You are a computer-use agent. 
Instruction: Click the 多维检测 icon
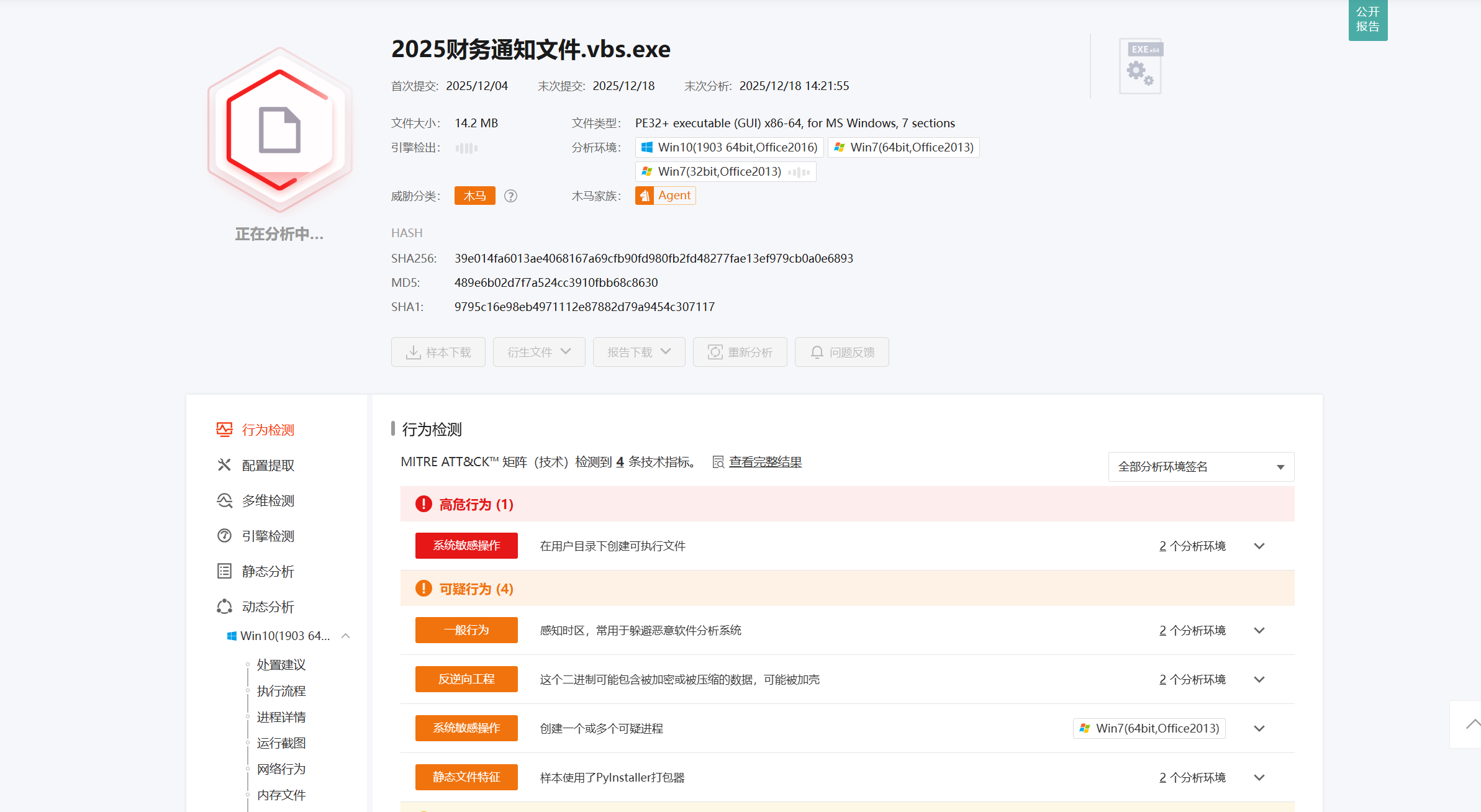224,500
